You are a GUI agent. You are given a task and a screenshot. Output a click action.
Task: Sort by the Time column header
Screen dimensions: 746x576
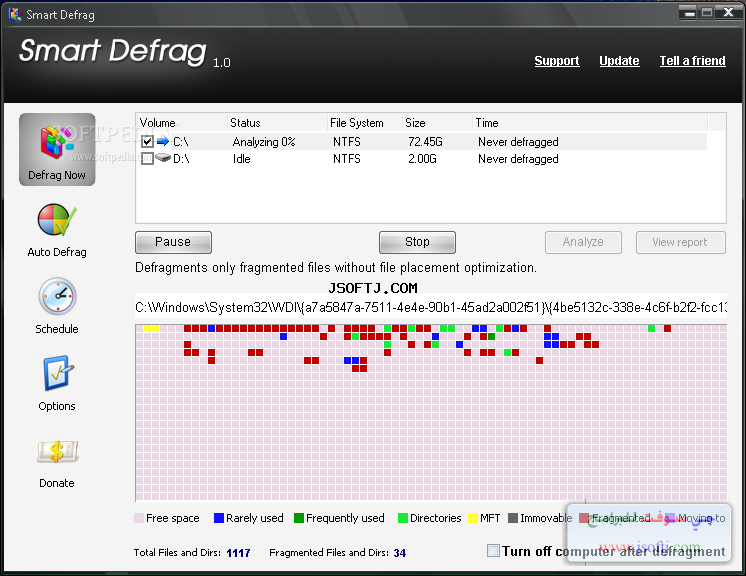click(x=589, y=123)
